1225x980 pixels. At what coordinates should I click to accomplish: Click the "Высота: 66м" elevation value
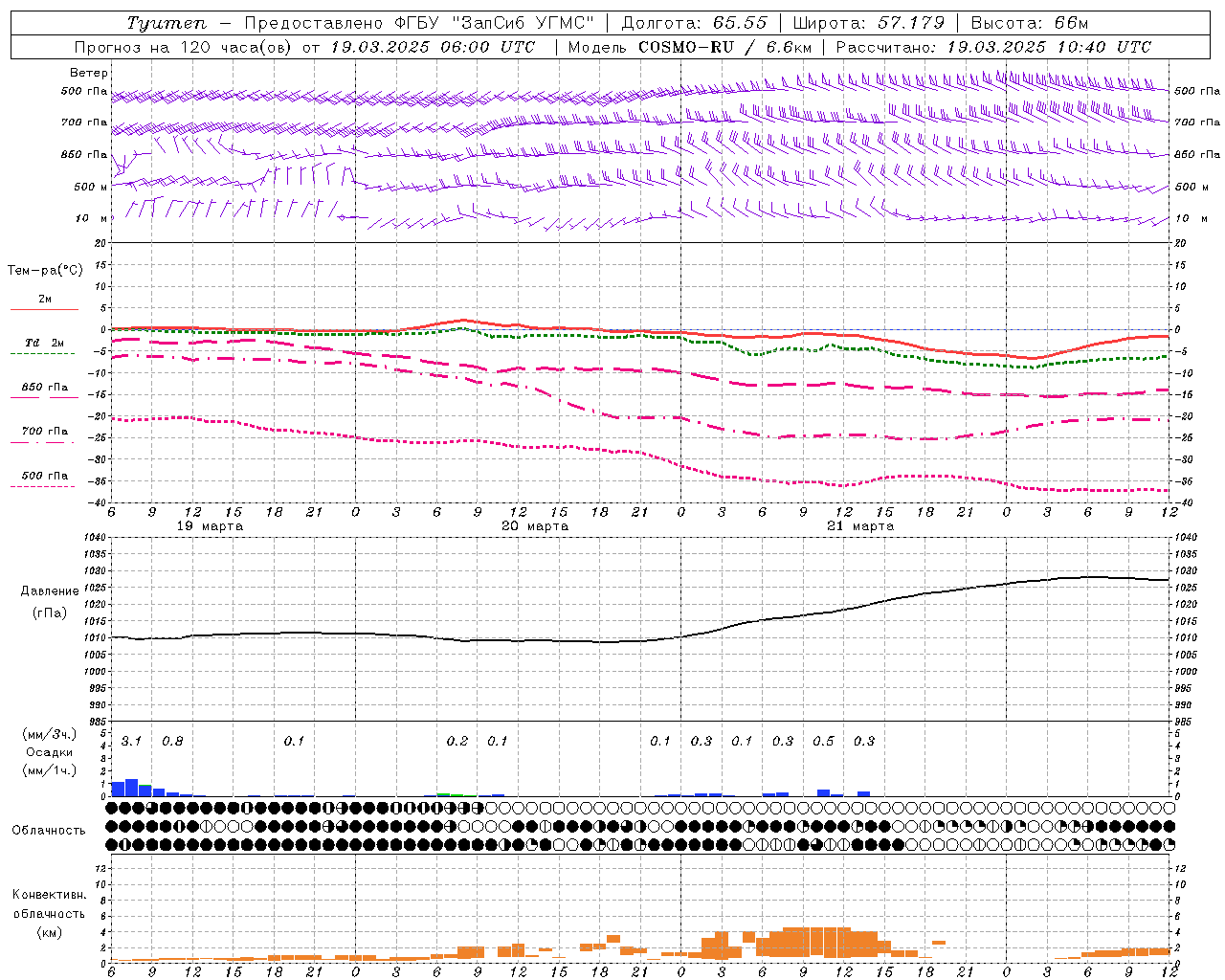pyautogui.click(x=1029, y=23)
